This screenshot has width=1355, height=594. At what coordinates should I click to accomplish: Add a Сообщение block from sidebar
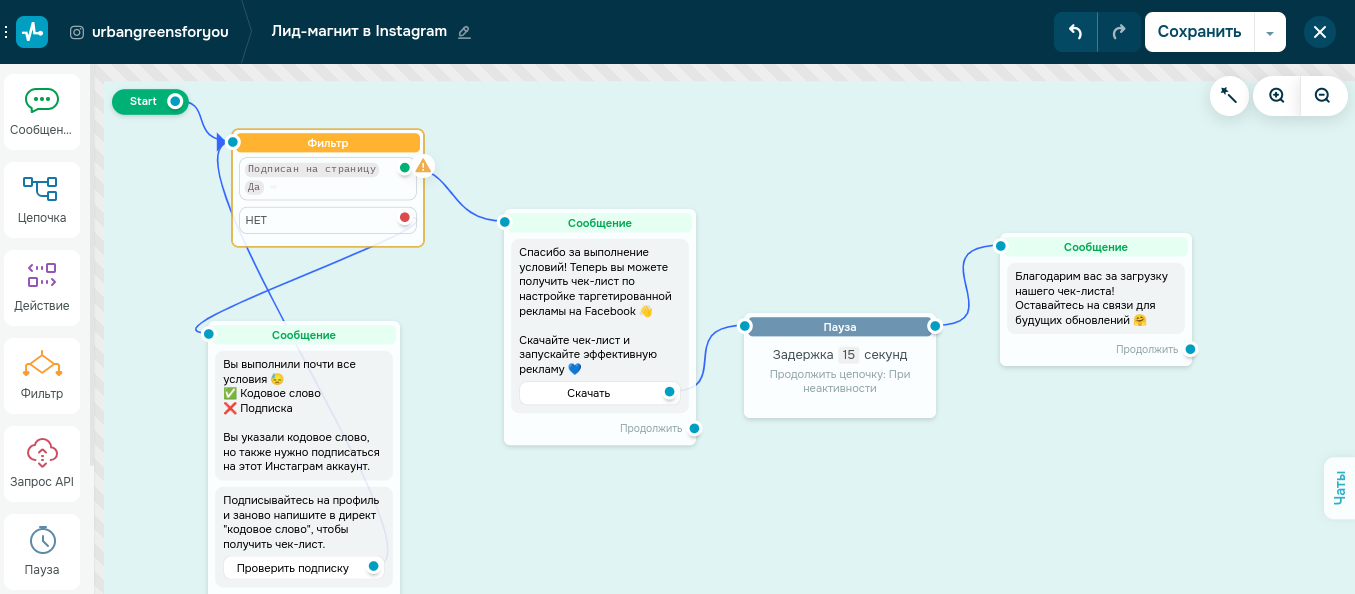(x=42, y=111)
